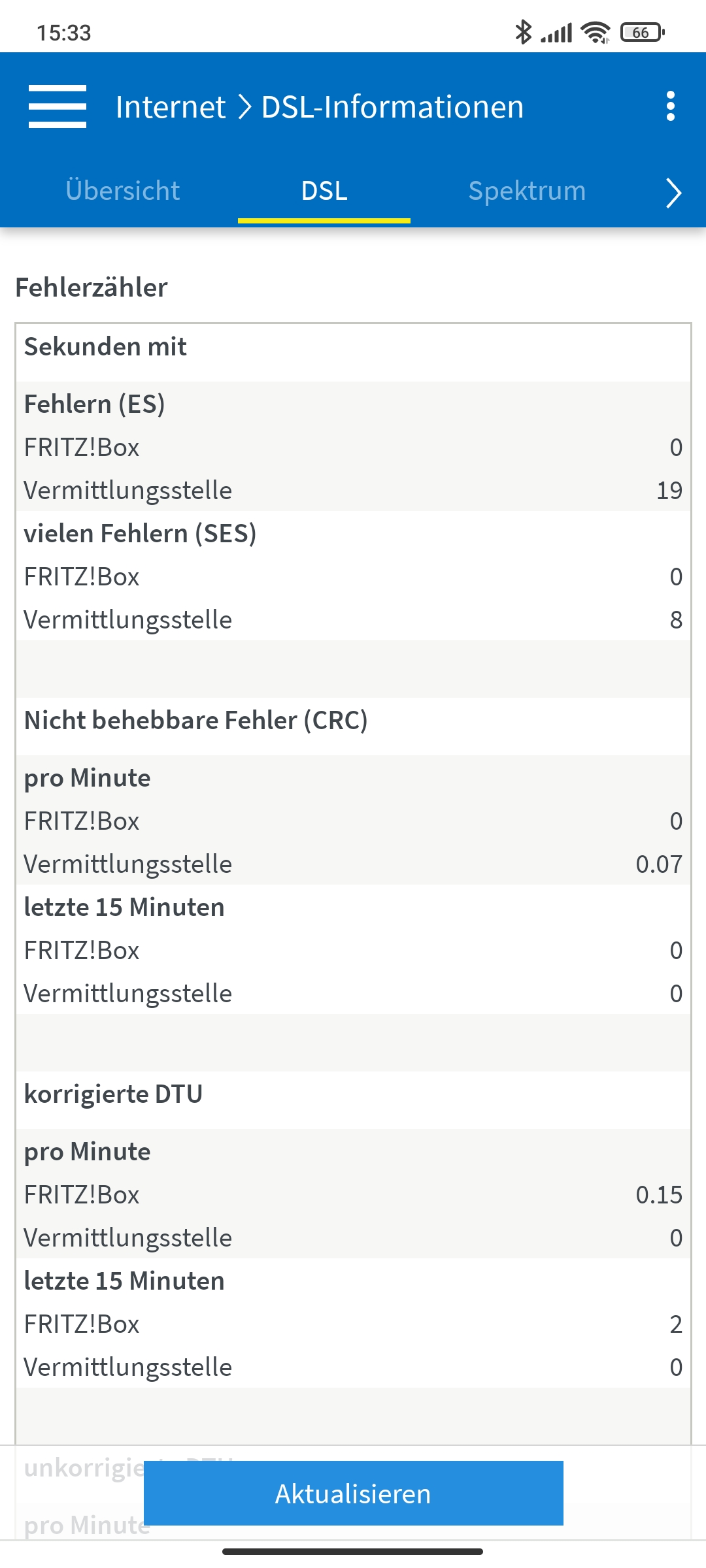Open the three-dot overflow menu

coord(670,106)
